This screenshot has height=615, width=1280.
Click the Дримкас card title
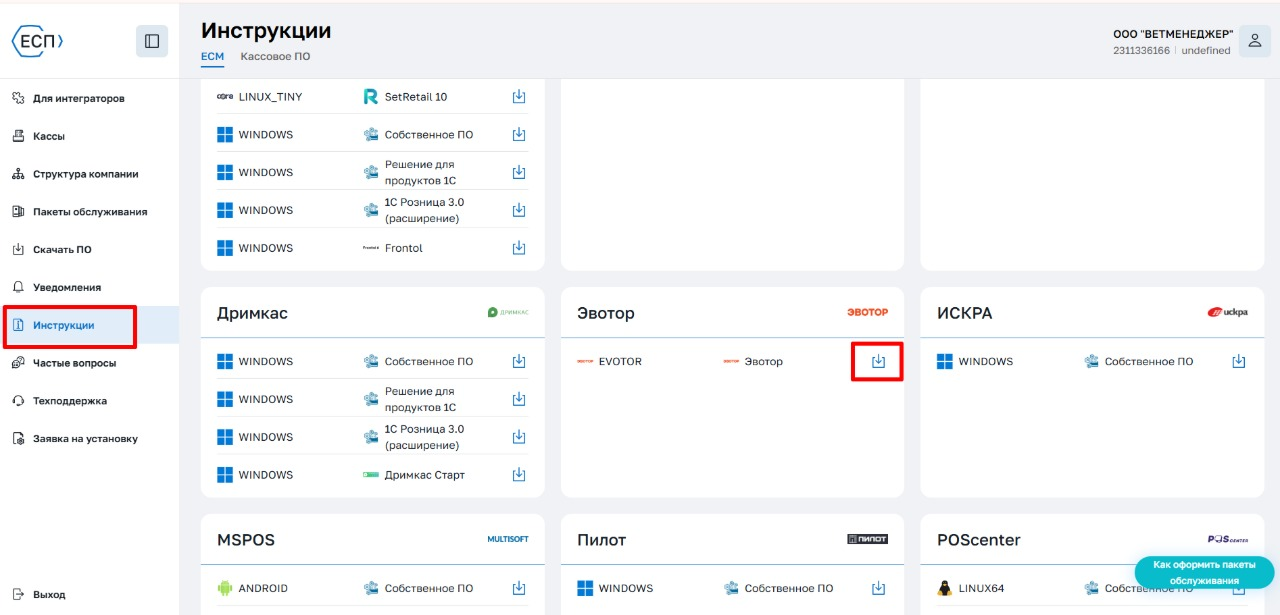tap(252, 313)
